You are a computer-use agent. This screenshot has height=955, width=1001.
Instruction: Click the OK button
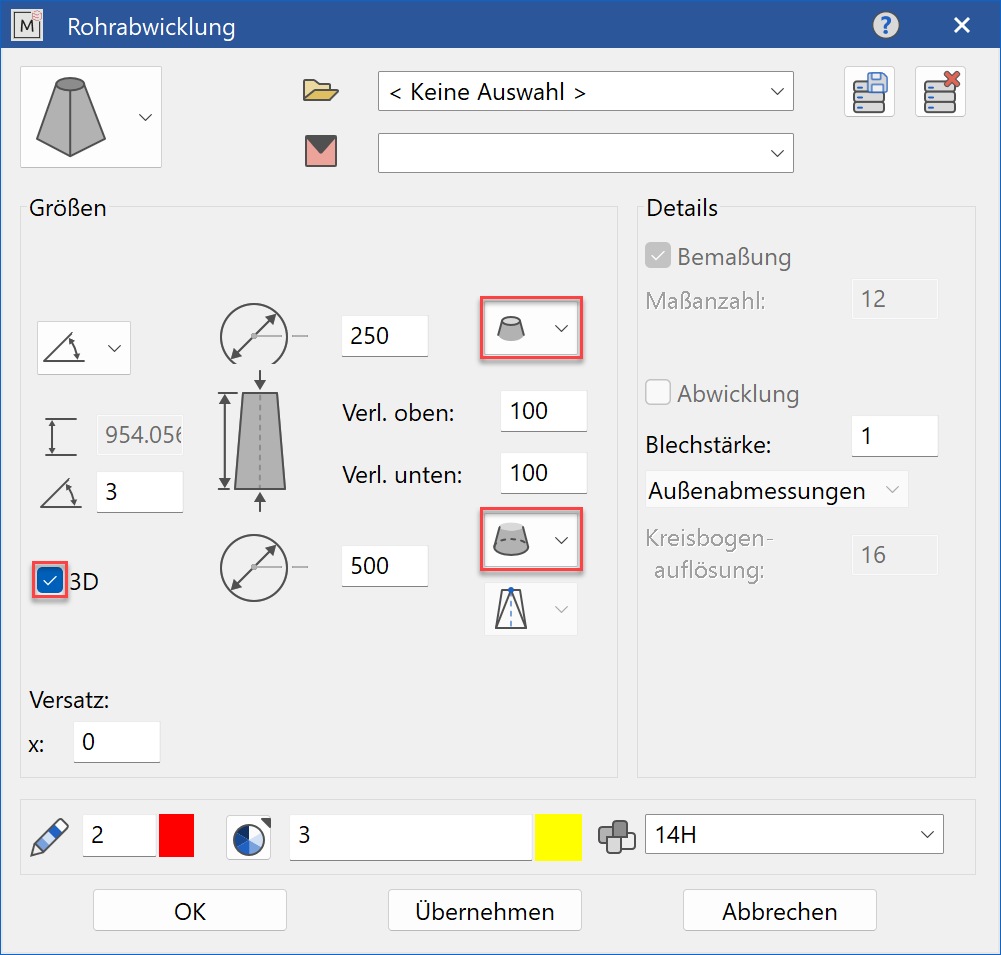coord(190,910)
